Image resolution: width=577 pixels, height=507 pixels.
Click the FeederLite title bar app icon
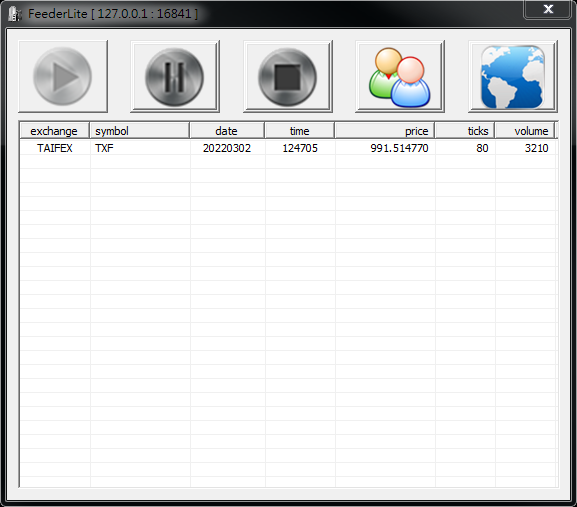click(x=14, y=14)
